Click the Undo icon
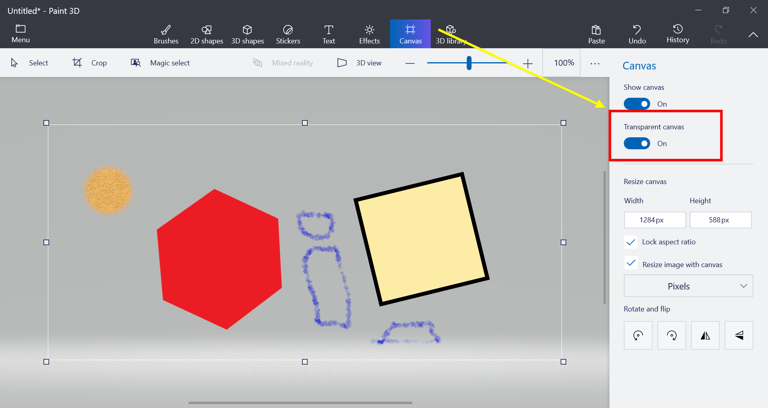 (637, 34)
